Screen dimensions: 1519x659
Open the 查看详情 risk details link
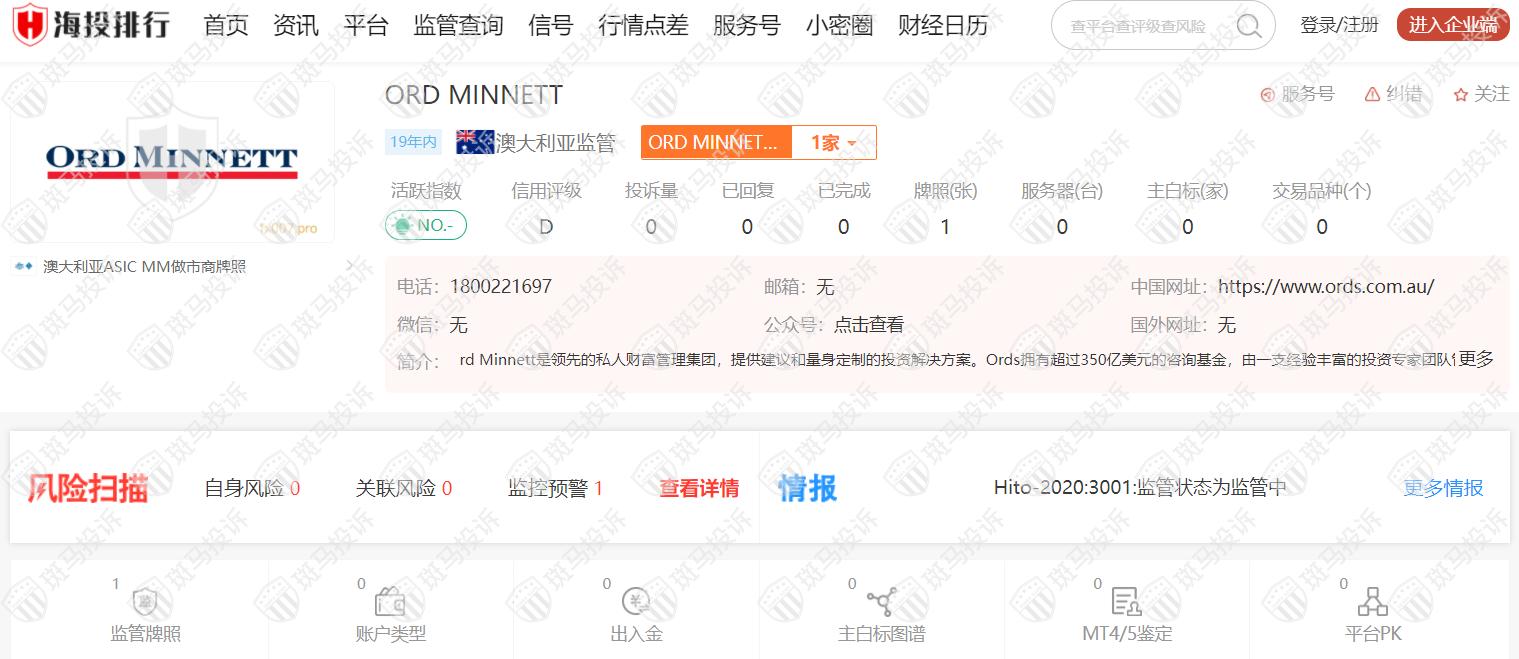[x=698, y=488]
